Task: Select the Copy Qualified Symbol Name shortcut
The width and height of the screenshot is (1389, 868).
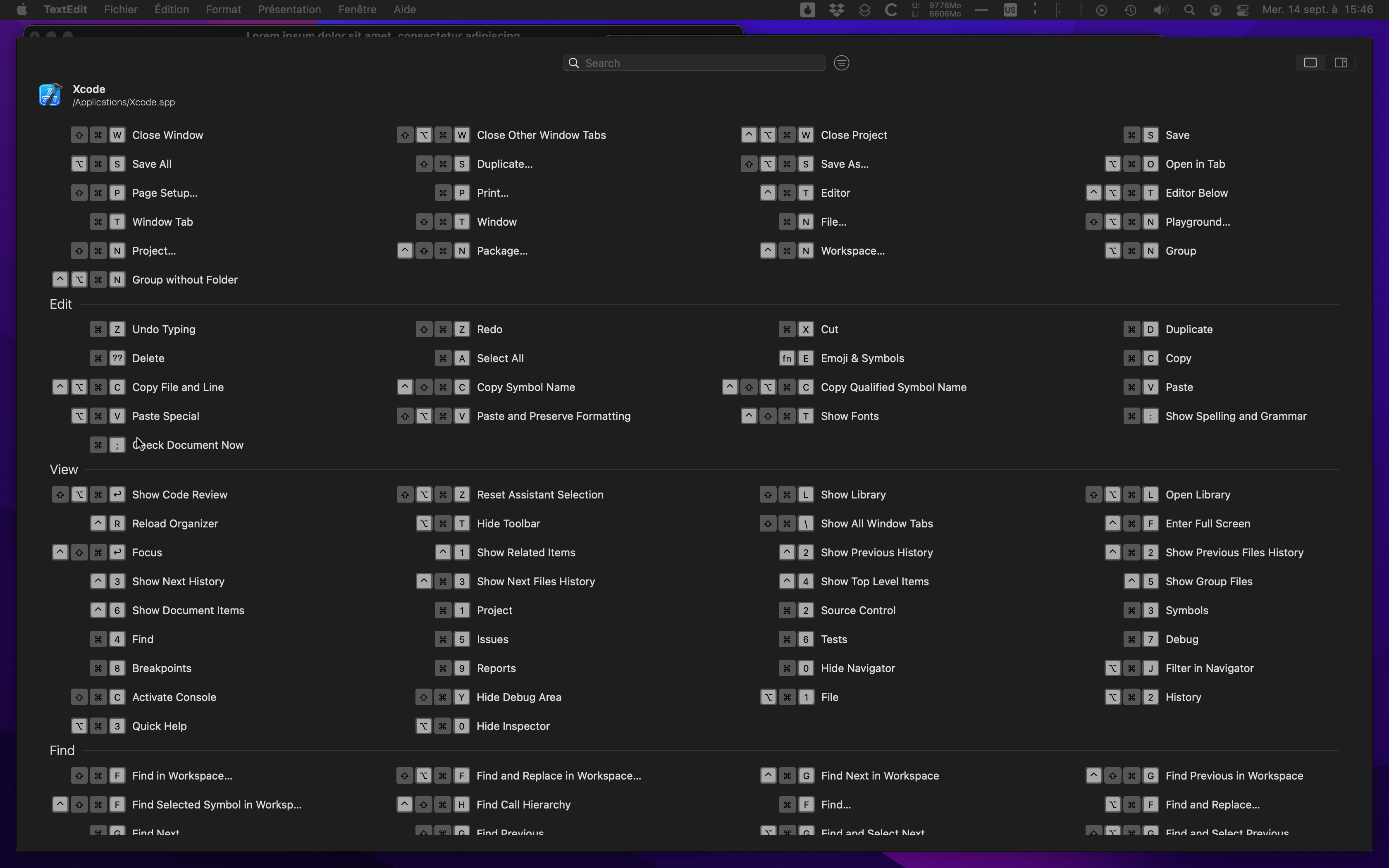Action: click(844, 388)
